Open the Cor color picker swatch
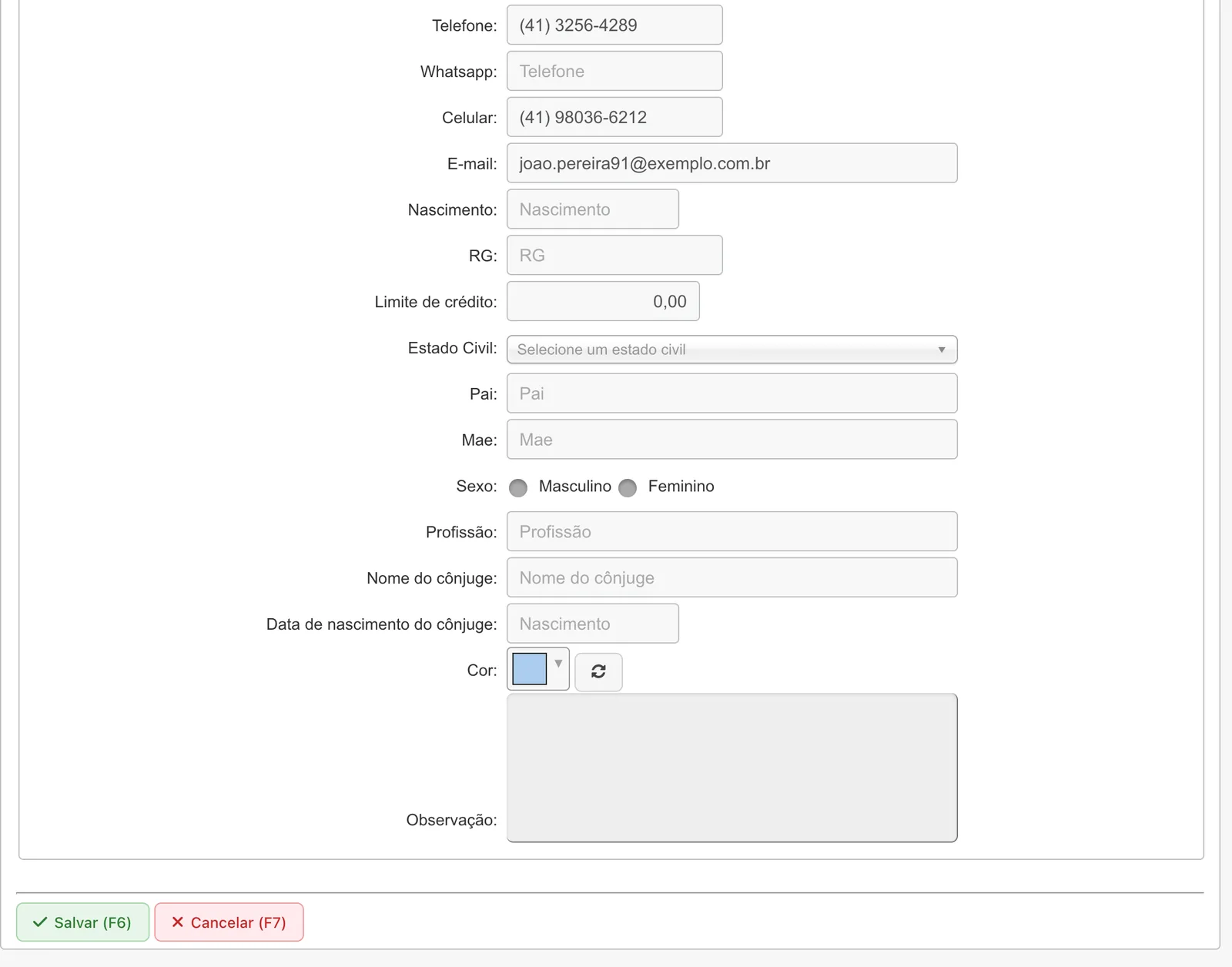This screenshot has width=1232, height=967. (x=537, y=668)
